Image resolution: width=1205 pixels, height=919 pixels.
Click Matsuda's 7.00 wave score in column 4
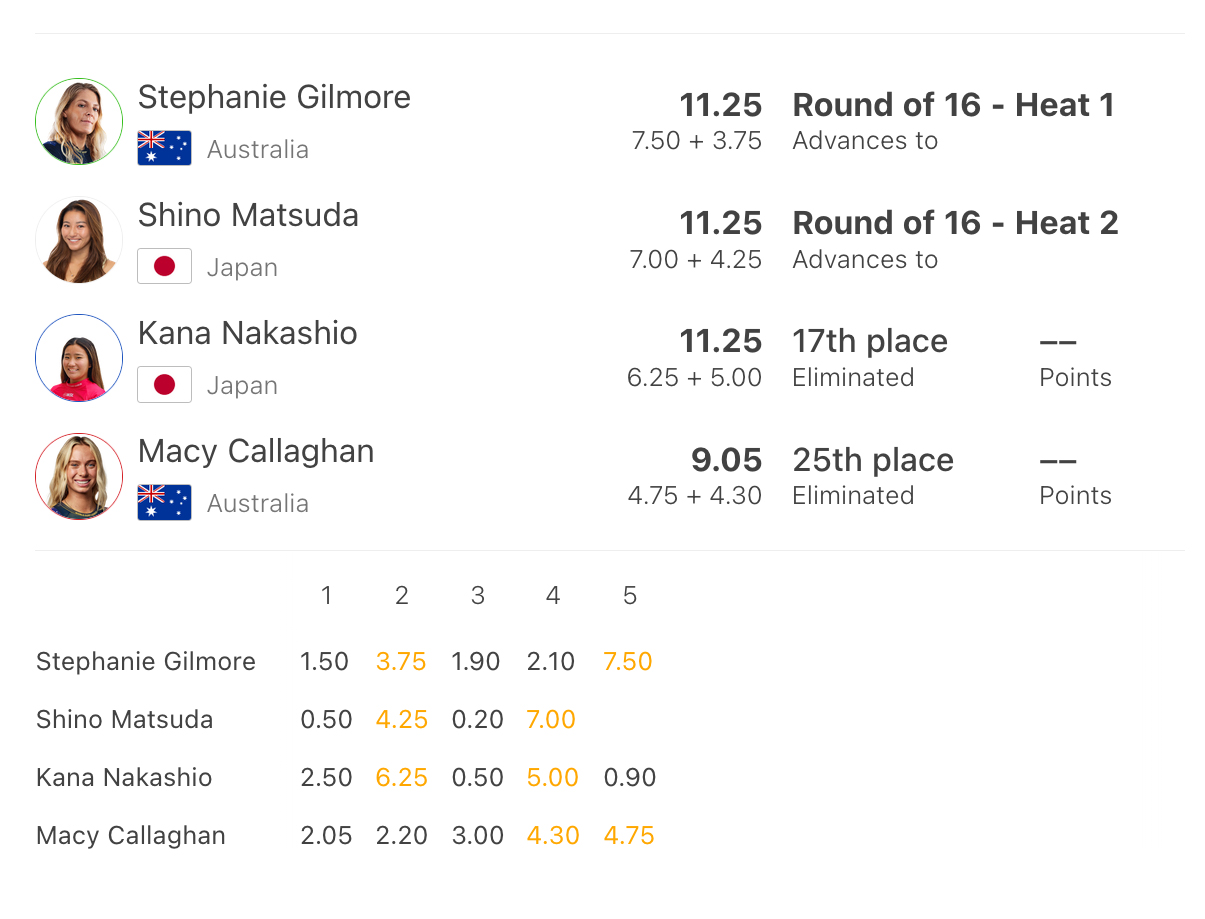[552, 720]
